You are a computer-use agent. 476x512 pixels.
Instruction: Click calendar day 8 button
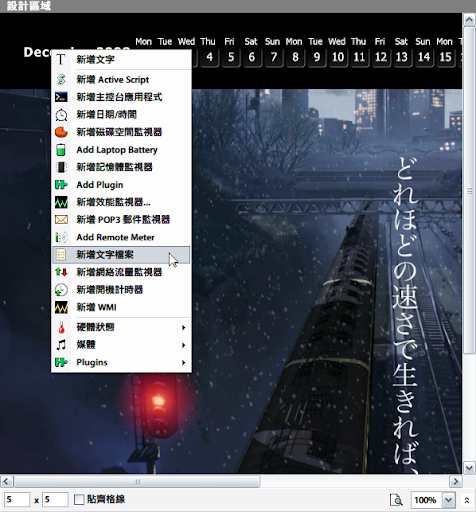295,57
